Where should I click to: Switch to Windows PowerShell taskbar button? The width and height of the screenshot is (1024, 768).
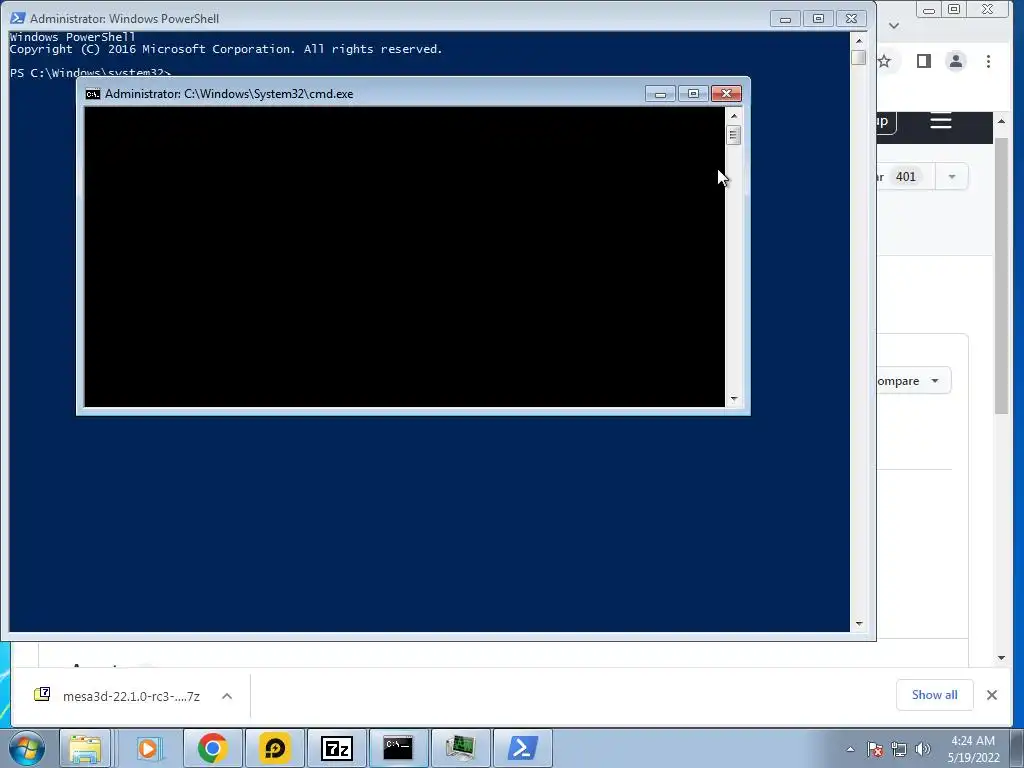522,748
